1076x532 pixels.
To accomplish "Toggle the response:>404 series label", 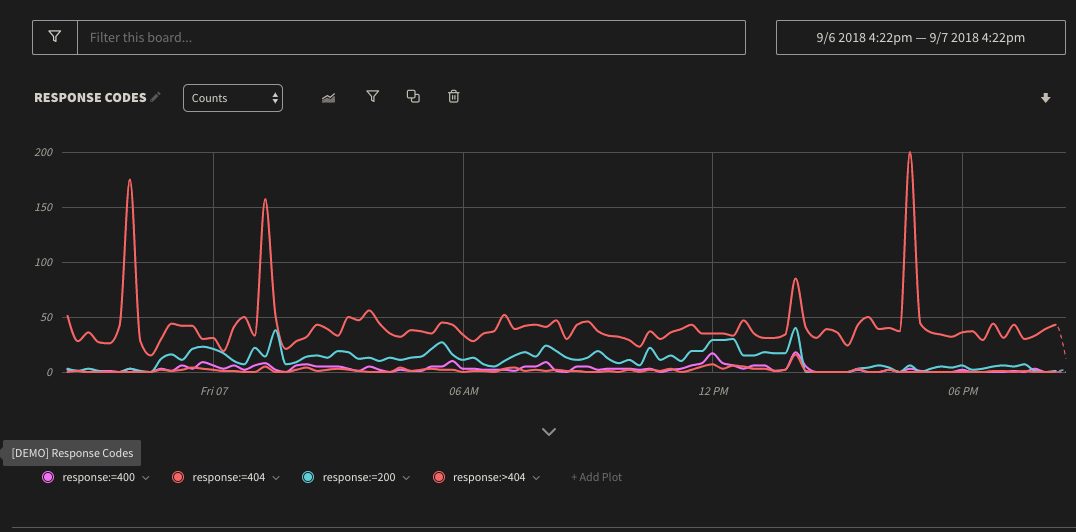I will point(488,477).
